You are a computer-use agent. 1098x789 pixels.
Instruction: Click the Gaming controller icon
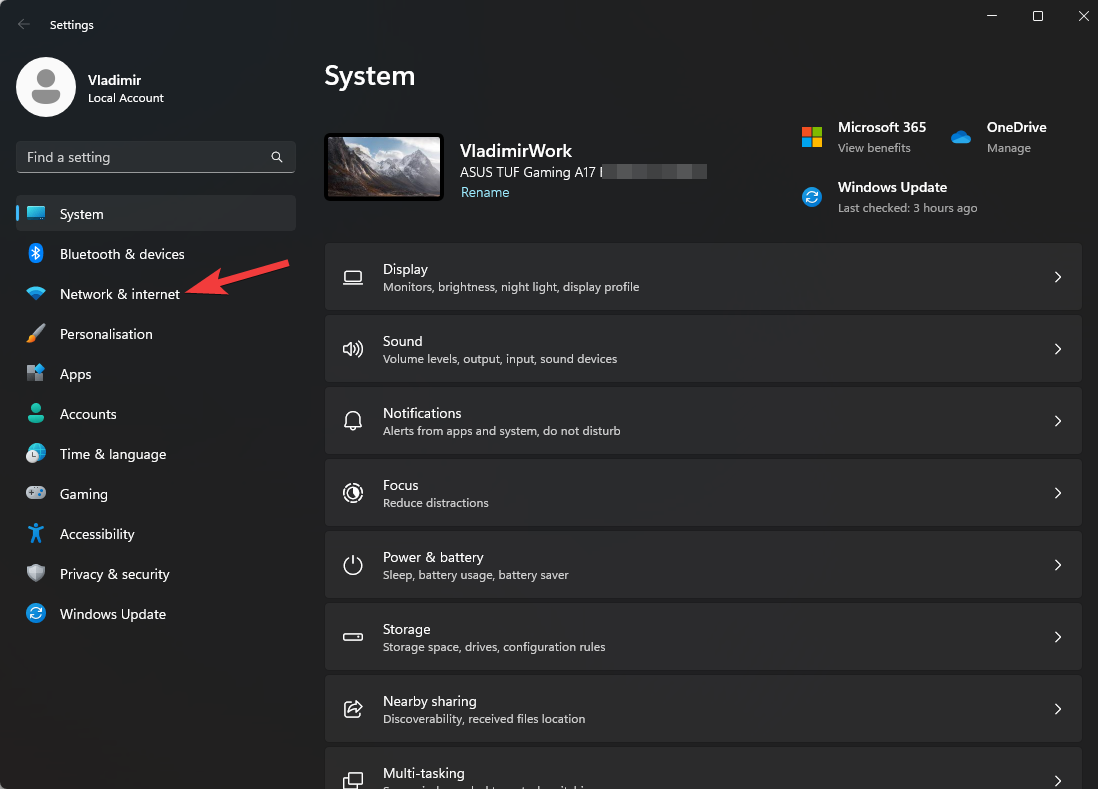pyautogui.click(x=36, y=494)
